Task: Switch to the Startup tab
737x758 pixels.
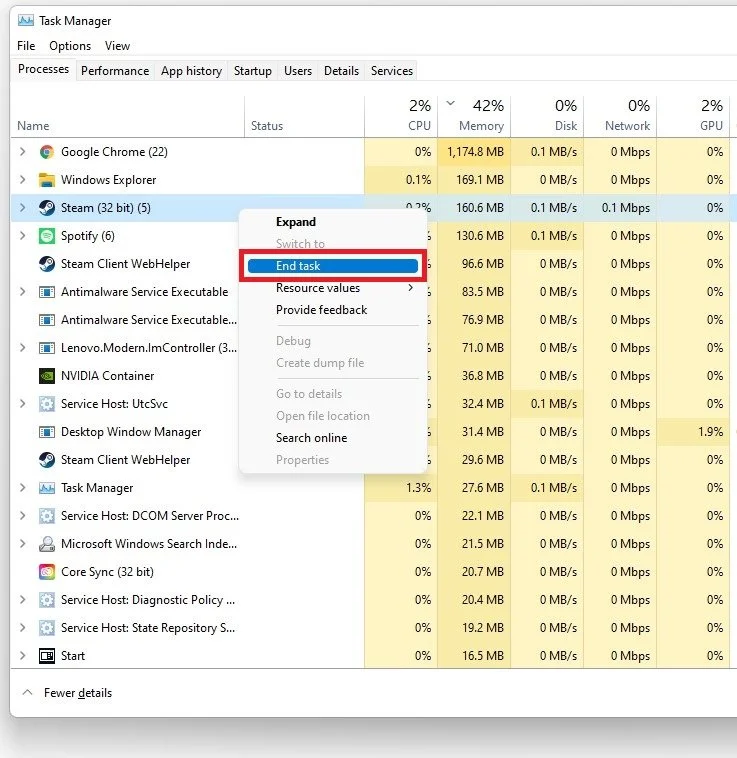Action: coord(253,71)
